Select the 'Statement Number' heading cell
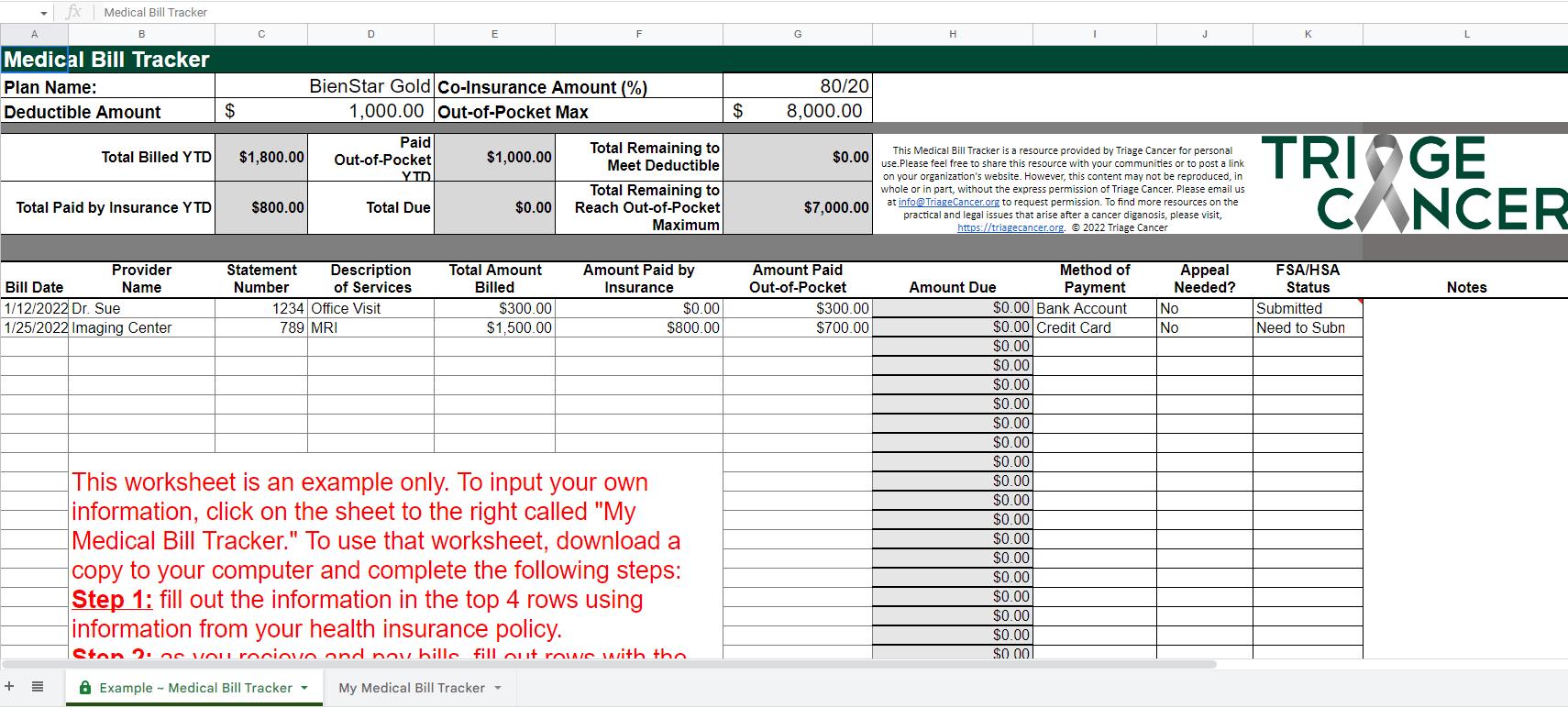Image resolution: width=1568 pixels, height=708 pixels. coord(261,280)
